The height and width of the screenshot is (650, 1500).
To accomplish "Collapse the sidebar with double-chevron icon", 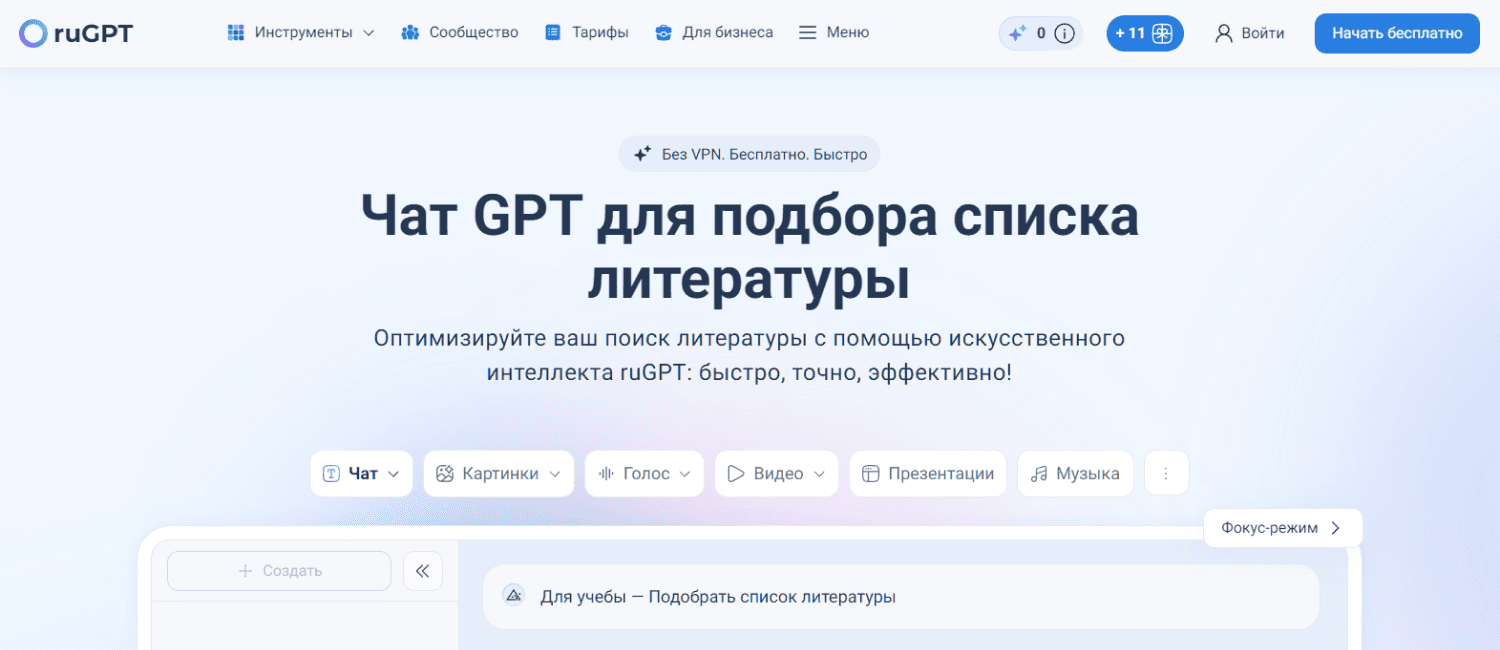I will tap(423, 571).
